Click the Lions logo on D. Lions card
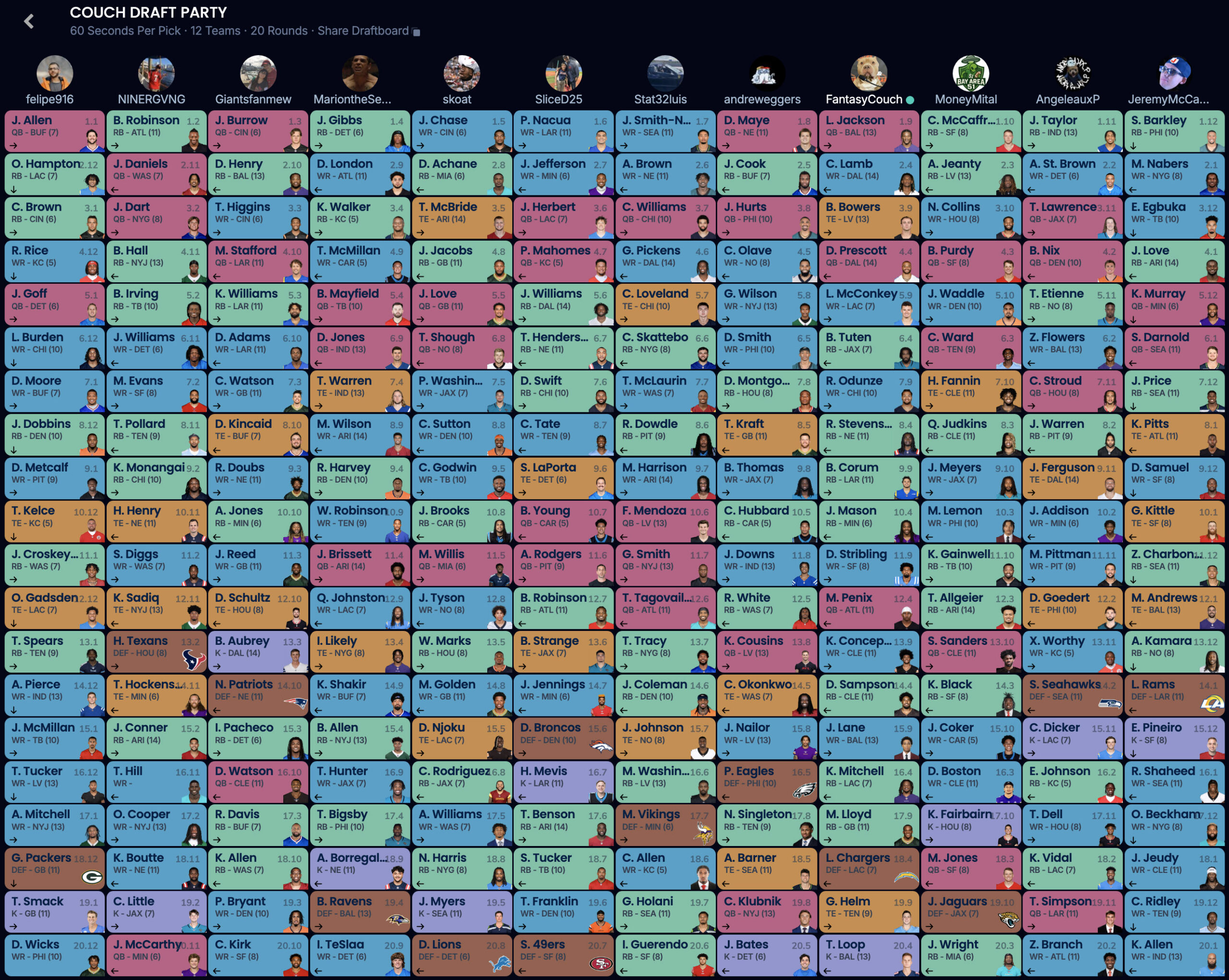Image resolution: width=1229 pixels, height=980 pixels. pyautogui.click(x=499, y=964)
